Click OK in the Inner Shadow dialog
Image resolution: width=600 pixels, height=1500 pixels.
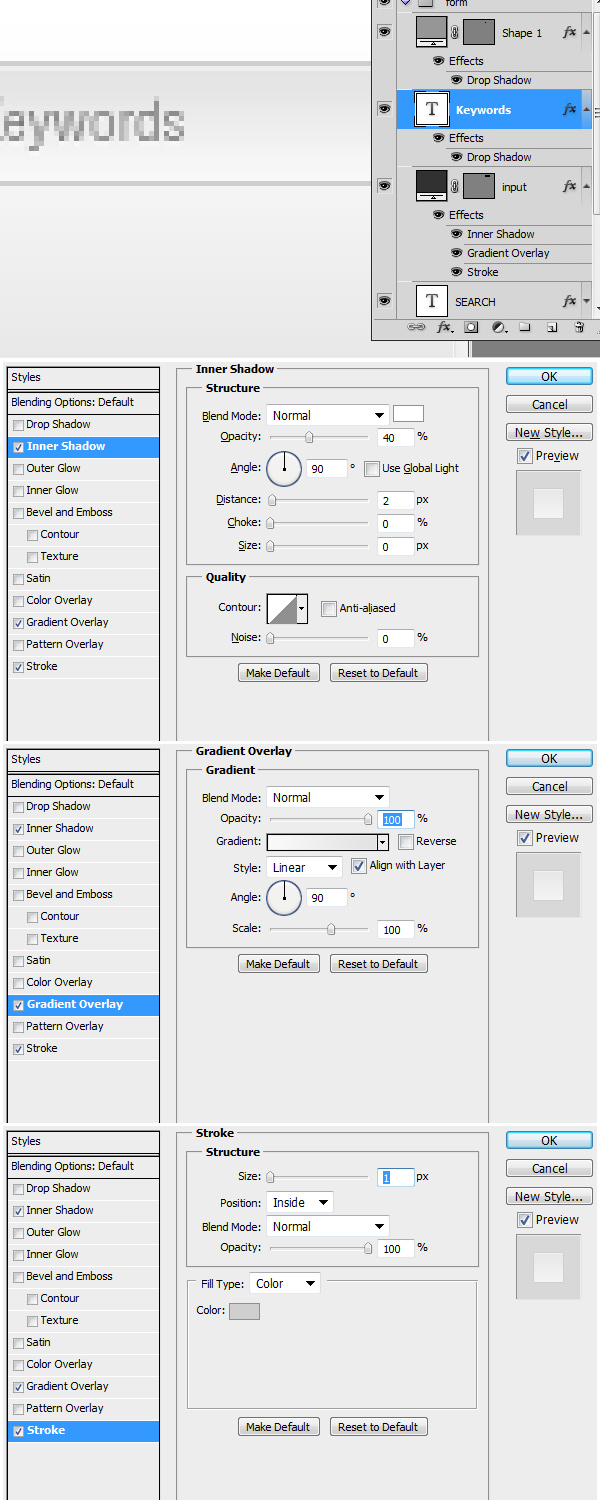[549, 377]
